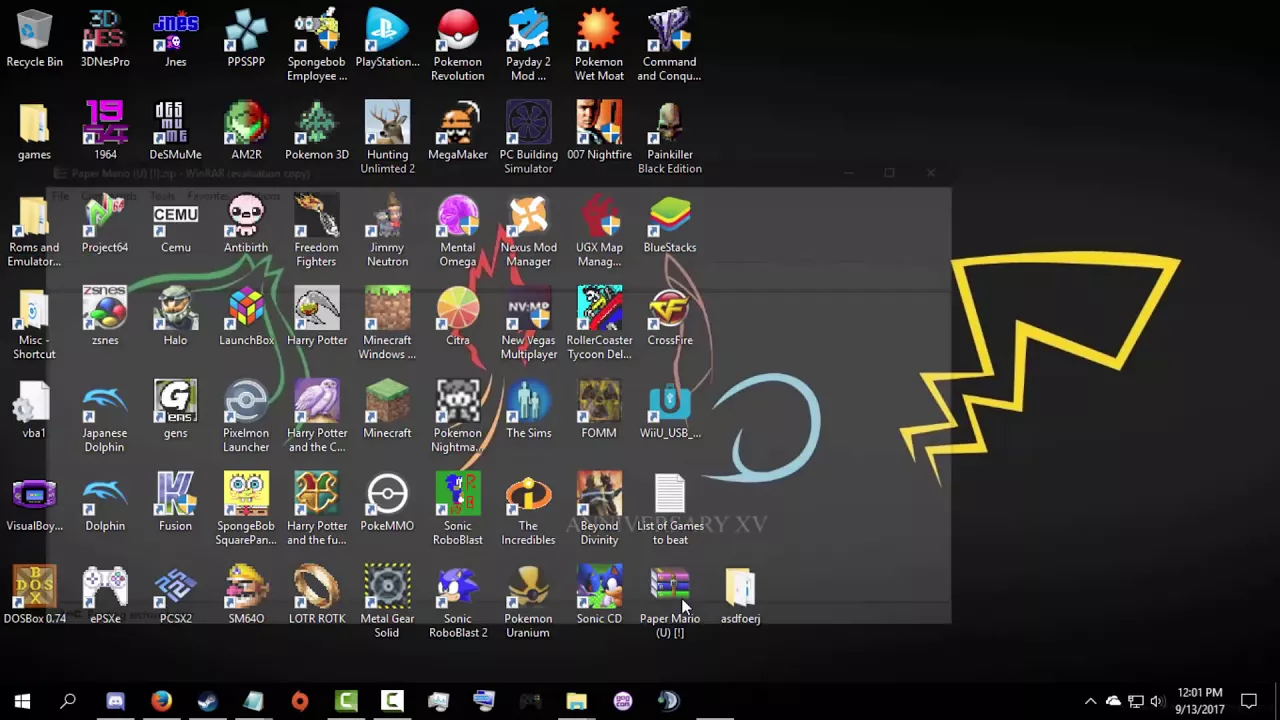Launch the 1964 emulator
1280x720 pixels.
tap(105, 132)
